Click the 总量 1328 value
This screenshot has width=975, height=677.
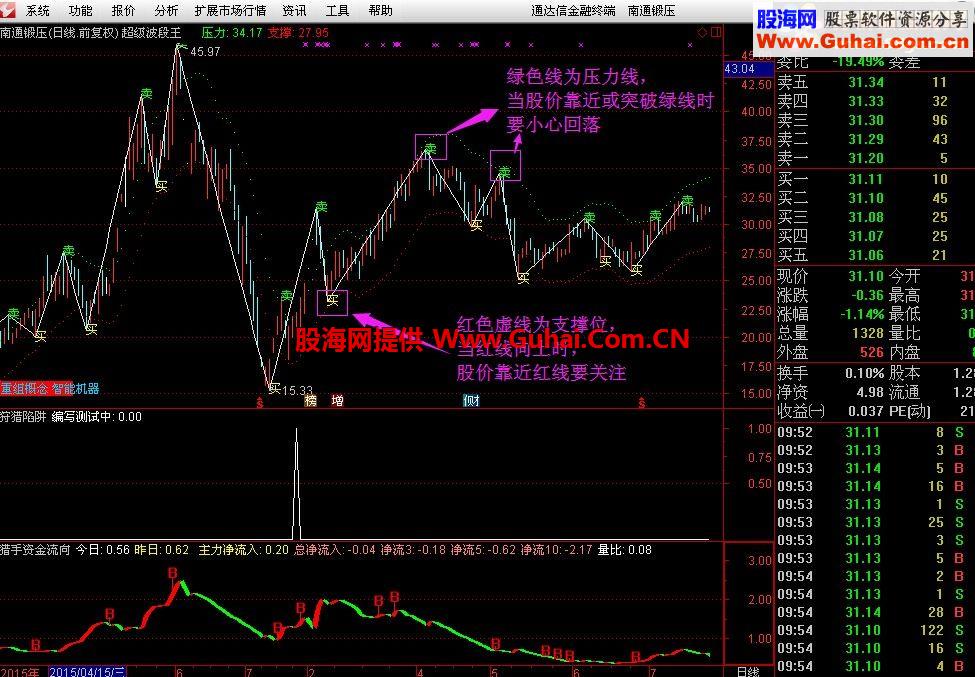(868, 333)
